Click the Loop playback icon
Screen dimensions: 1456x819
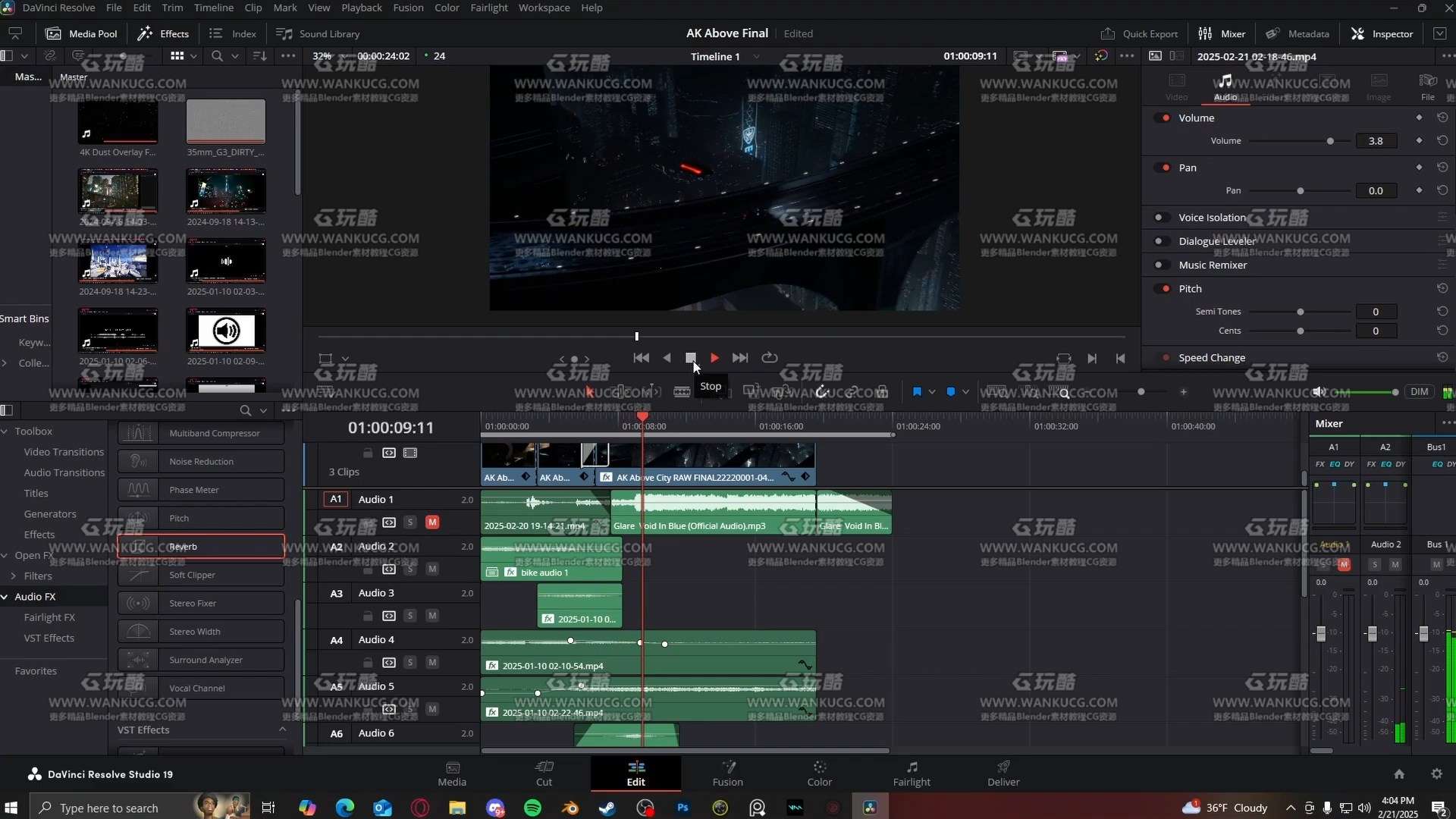(x=769, y=358)
